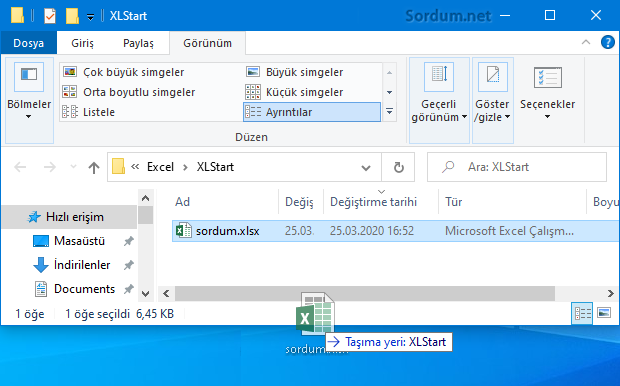620x386 pixels.
Task: Open the Dosya menu
Action: (28, 43)
